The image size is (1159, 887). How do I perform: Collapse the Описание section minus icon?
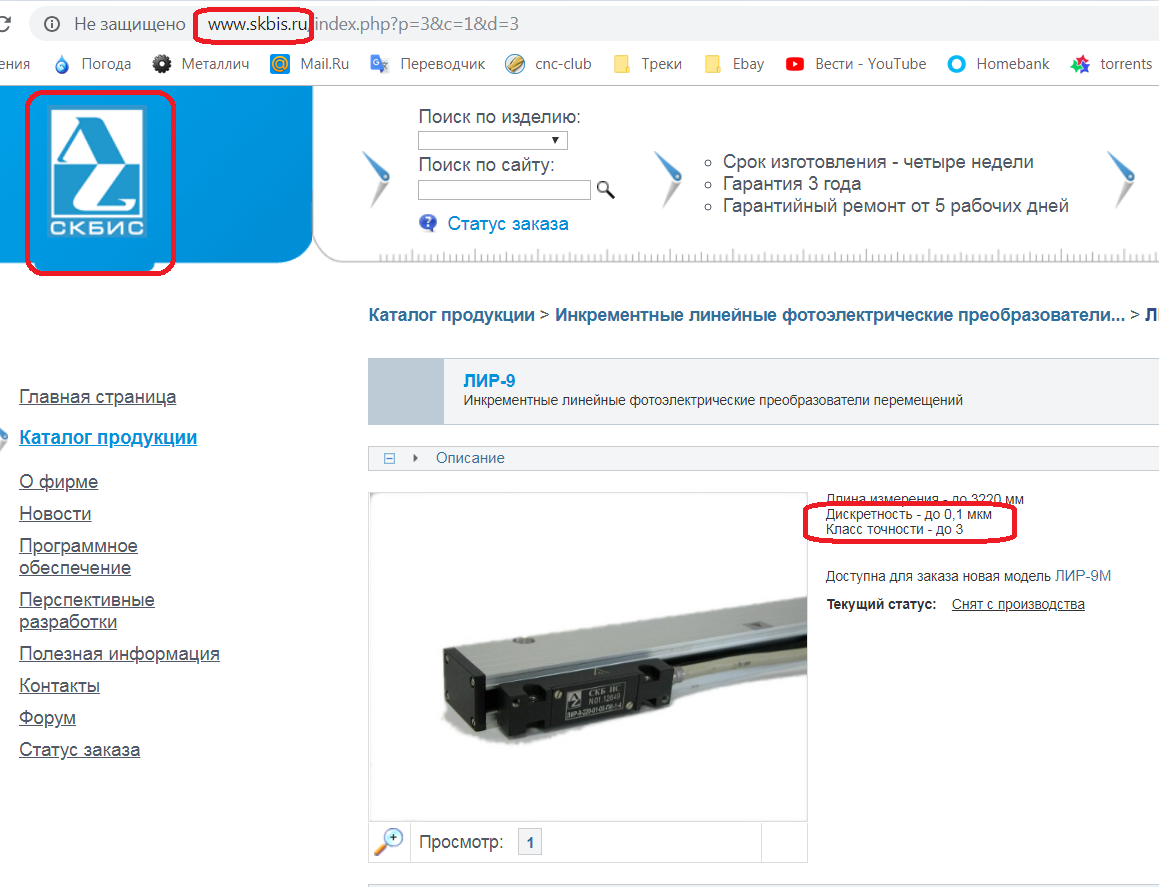(x=390, y=458)
